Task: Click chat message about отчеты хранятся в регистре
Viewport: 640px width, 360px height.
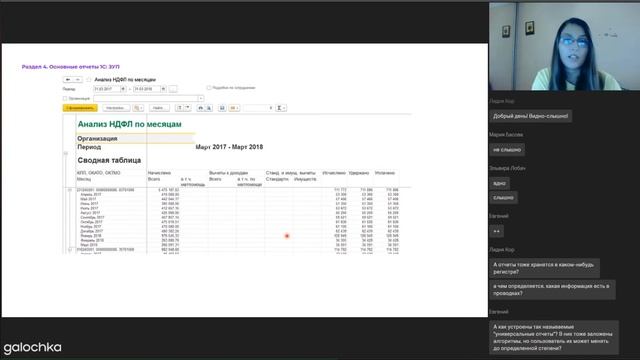Action: click(544, 268)
